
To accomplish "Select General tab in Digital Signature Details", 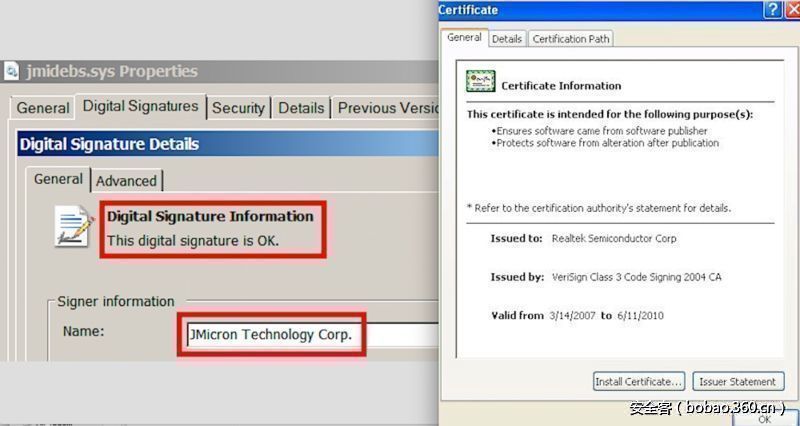I will [58, 179].
